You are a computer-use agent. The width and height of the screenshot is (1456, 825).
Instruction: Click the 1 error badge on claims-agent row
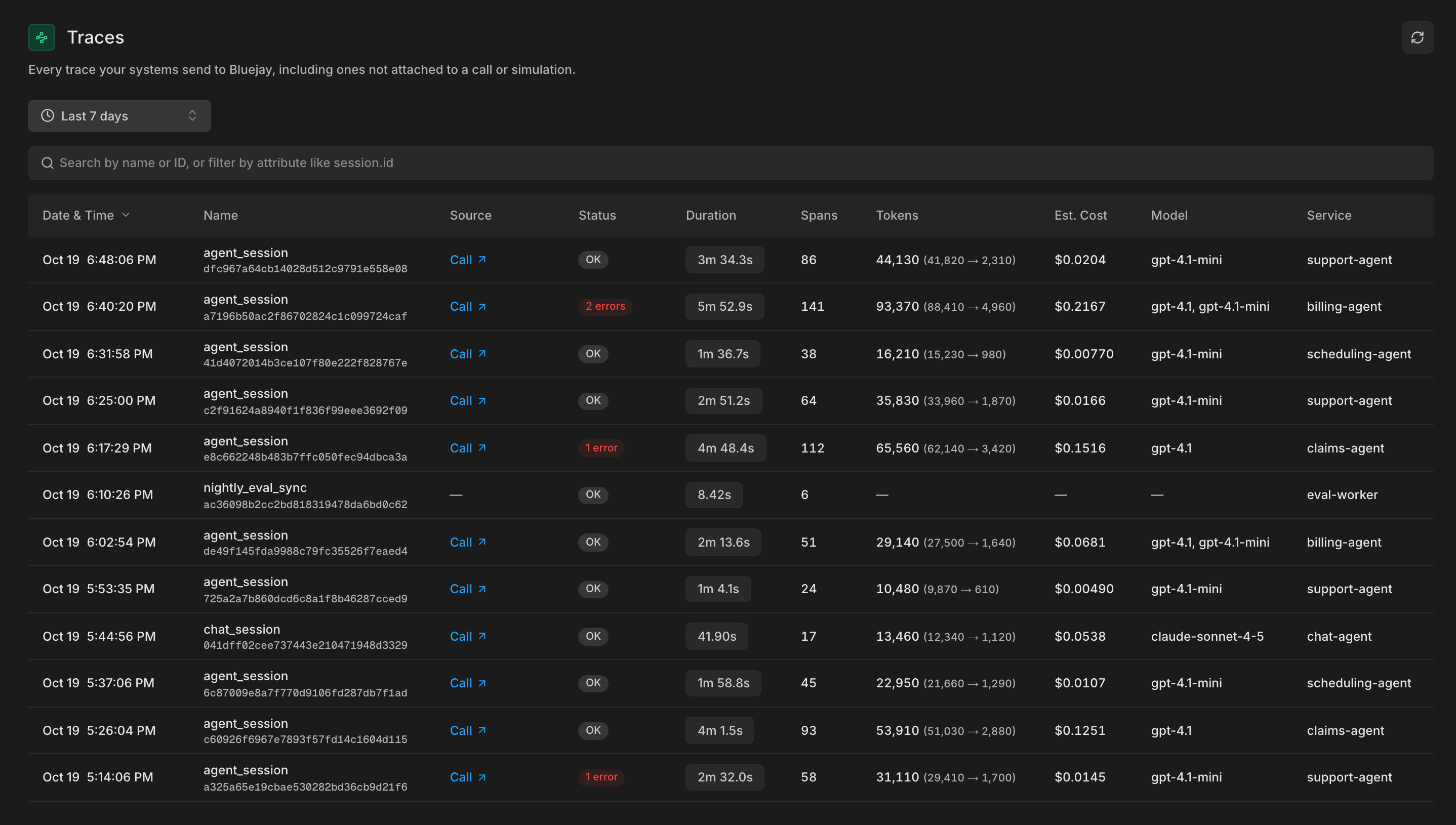pos(601,447)
